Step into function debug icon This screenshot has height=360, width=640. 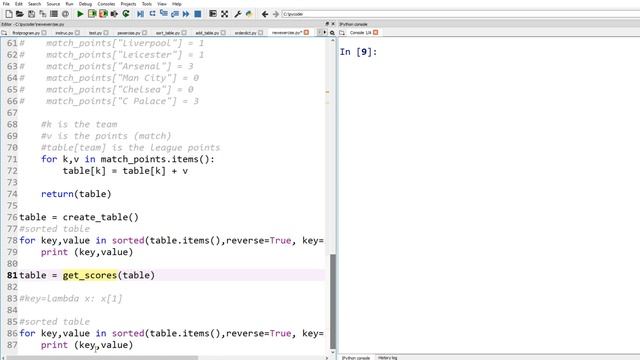point(164,14)
